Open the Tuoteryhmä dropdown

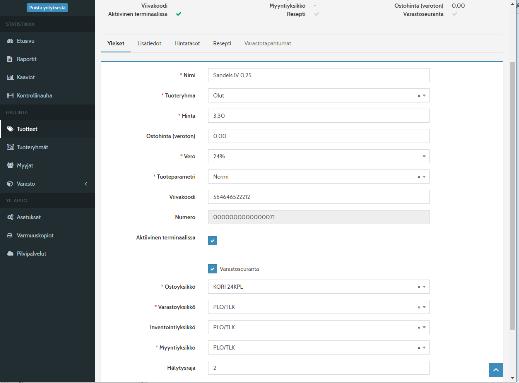pyautogui.click(x=319, y=96)
